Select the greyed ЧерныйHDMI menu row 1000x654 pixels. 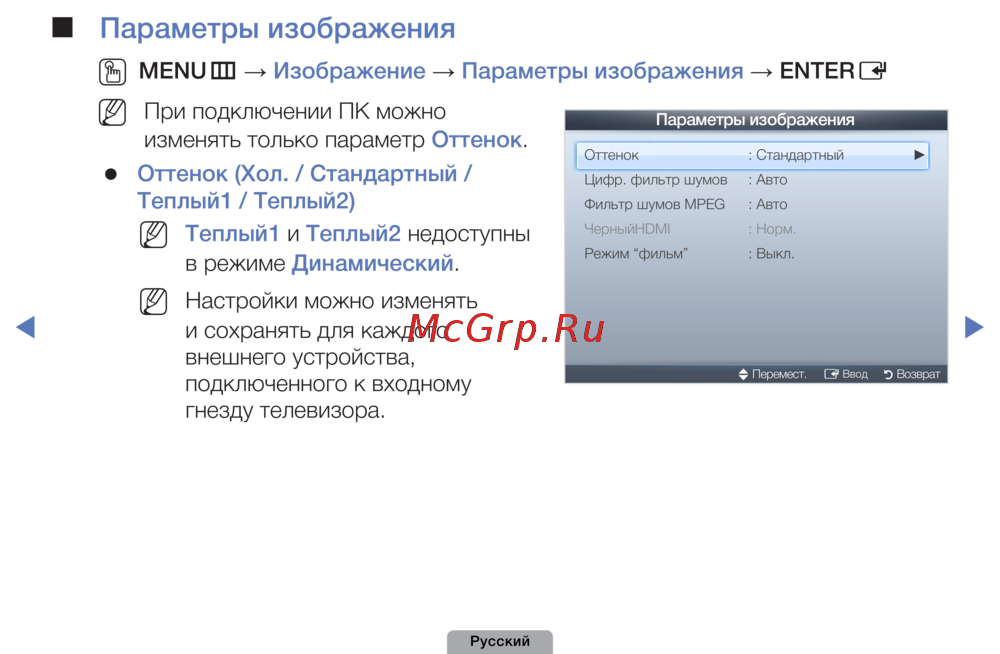[x=627, y=229]
